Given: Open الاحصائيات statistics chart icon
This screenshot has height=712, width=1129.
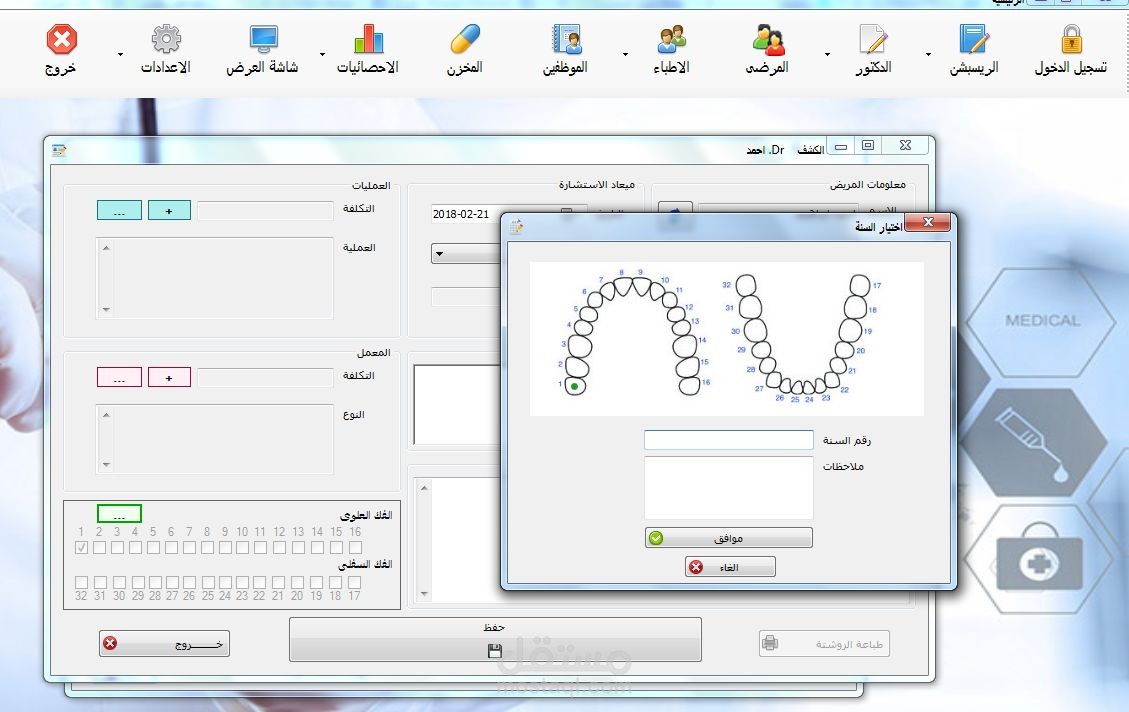Looking at the screenshot, I should click(x=369, y=39).
